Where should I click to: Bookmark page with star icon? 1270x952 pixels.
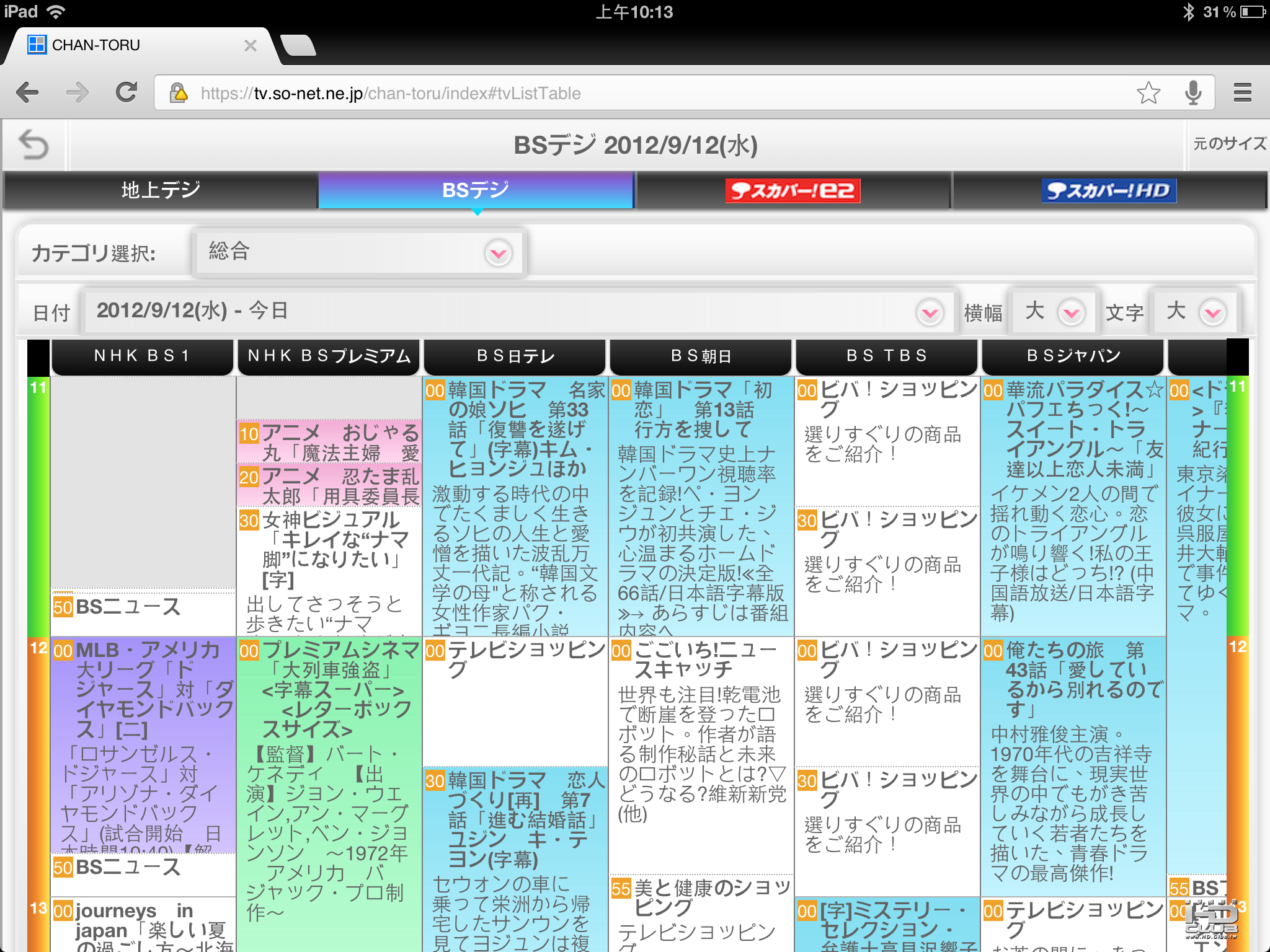tap(1148, 93)
